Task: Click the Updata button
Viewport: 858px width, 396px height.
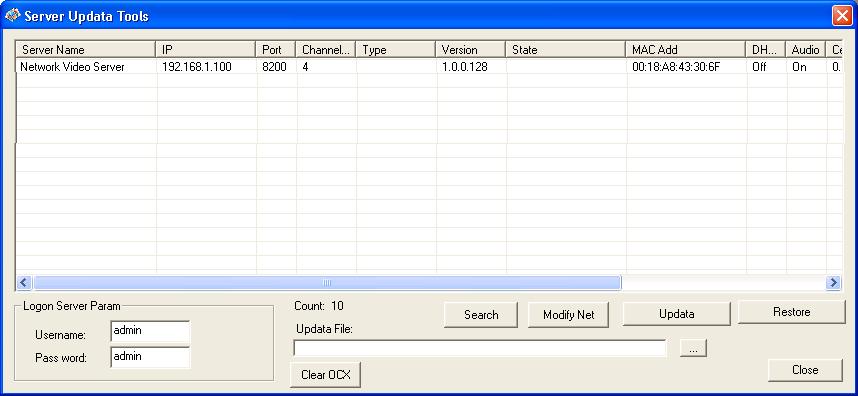Action: pos(676,314)
